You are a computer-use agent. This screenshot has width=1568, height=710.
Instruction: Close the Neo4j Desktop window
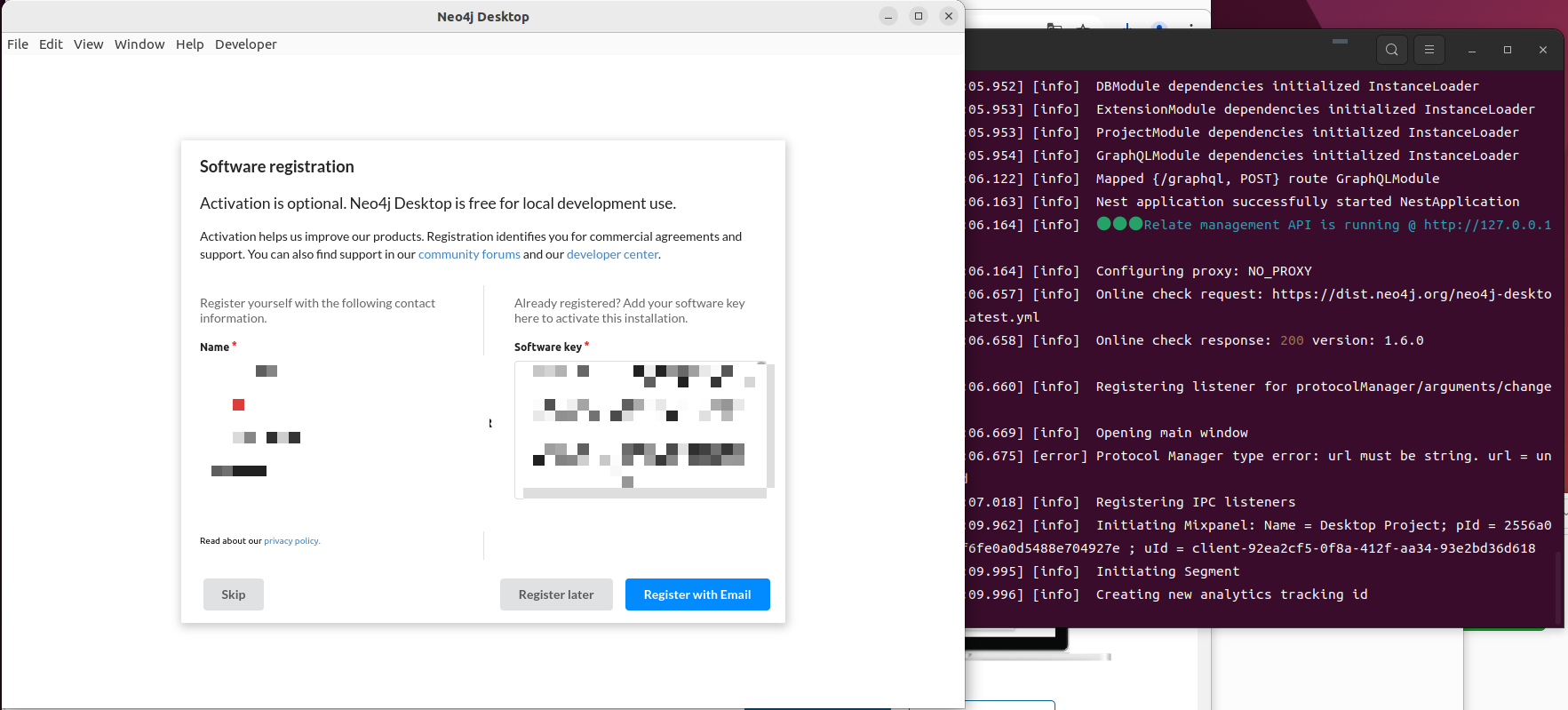(949, 16)
